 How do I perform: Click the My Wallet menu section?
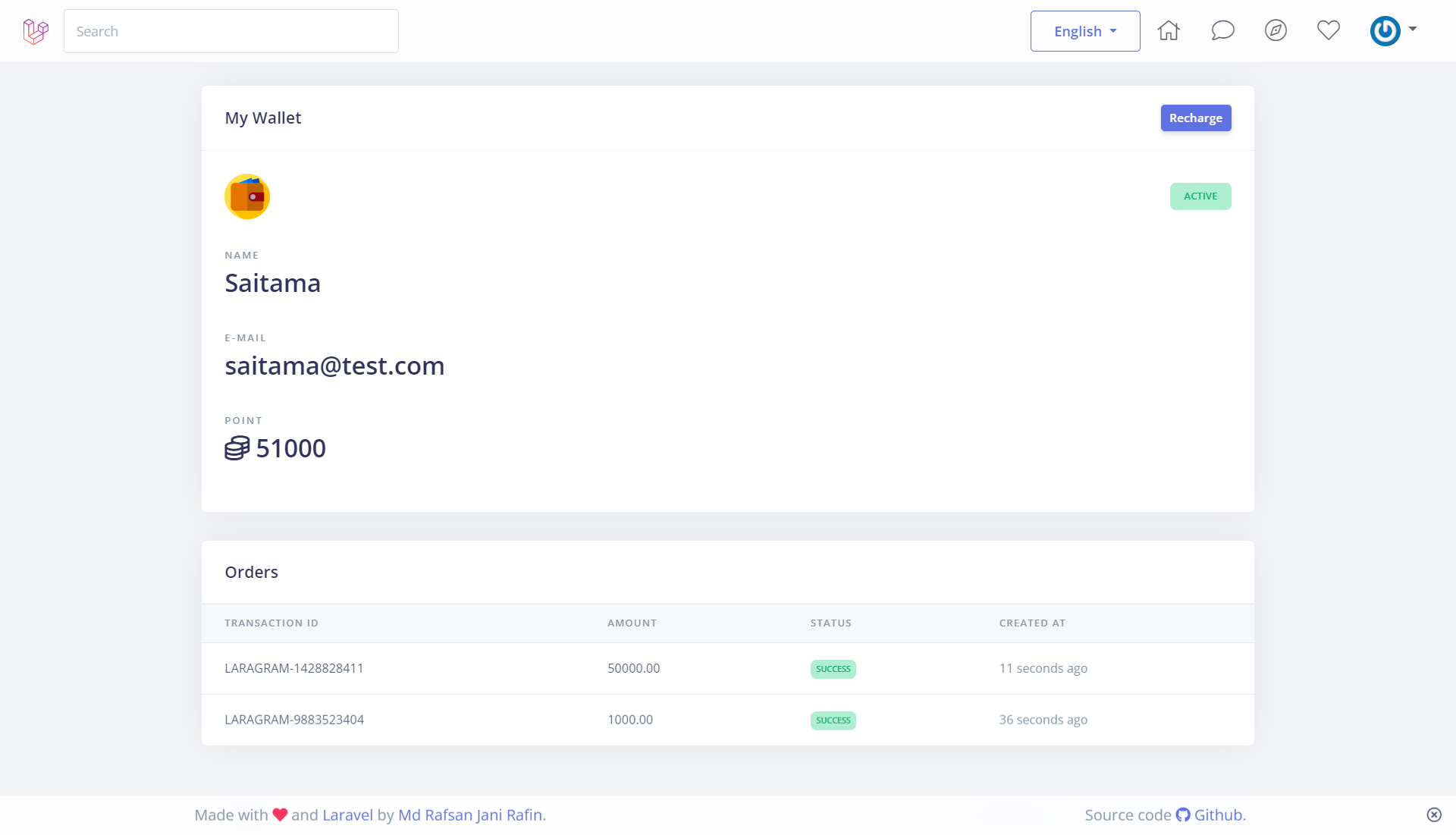point(263,117)
